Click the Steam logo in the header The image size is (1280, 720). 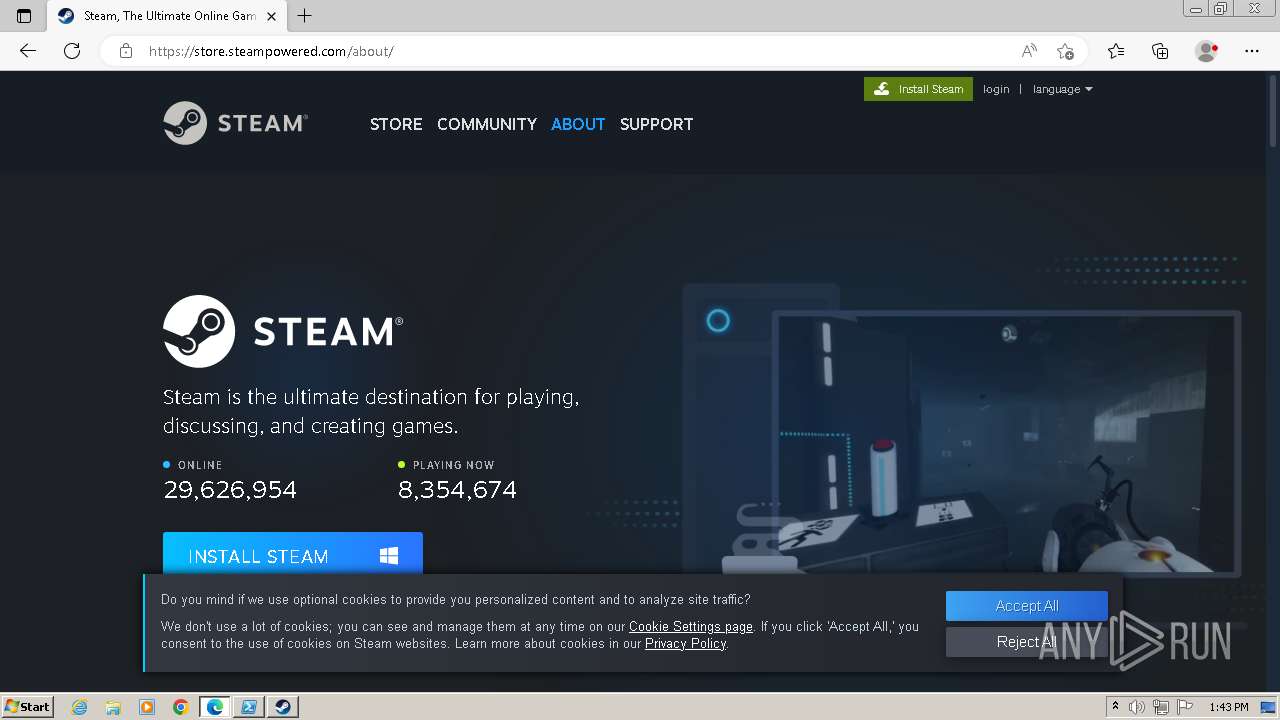[x=236, y=123]
